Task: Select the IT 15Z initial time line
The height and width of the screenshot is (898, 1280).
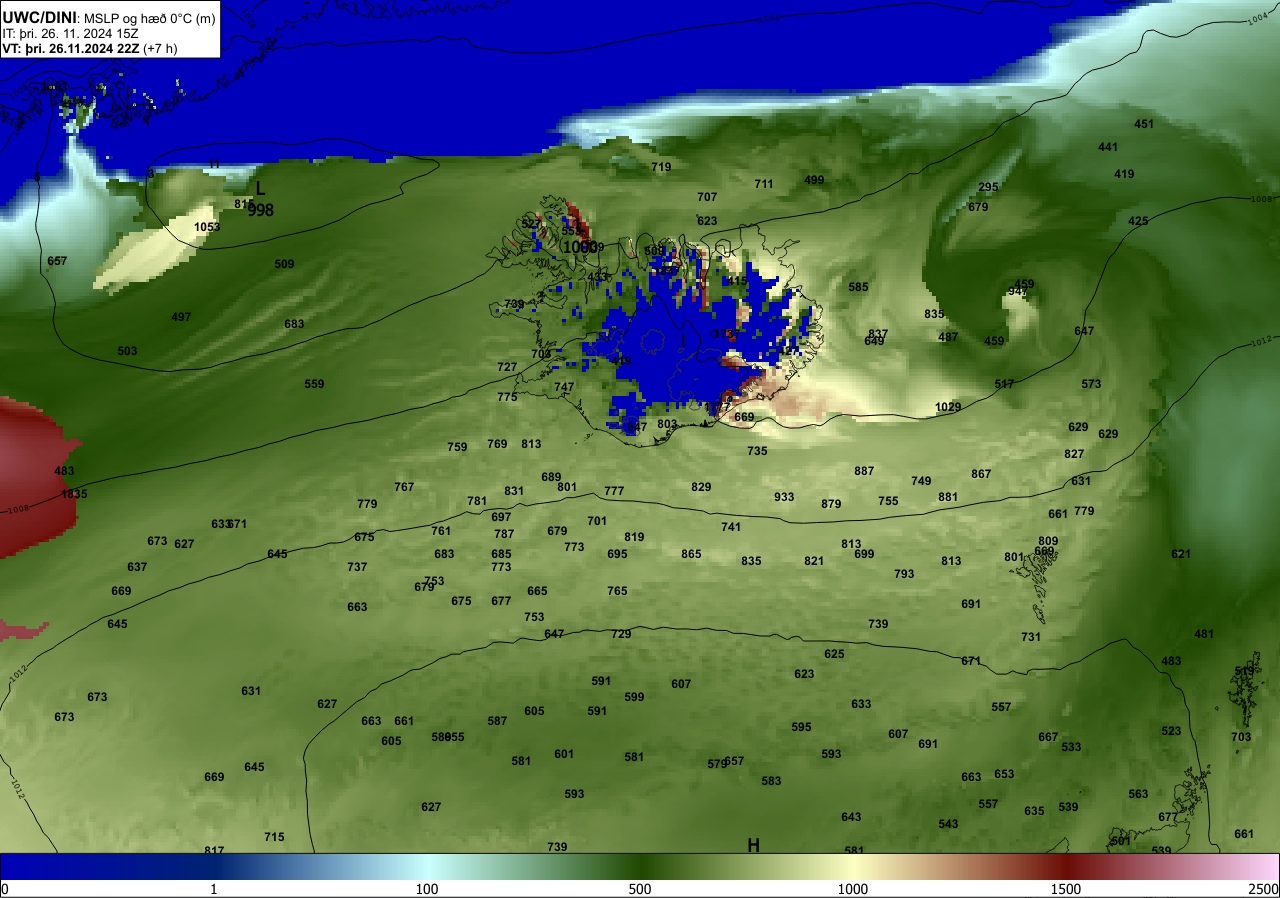Action: [x=71, y=33]
